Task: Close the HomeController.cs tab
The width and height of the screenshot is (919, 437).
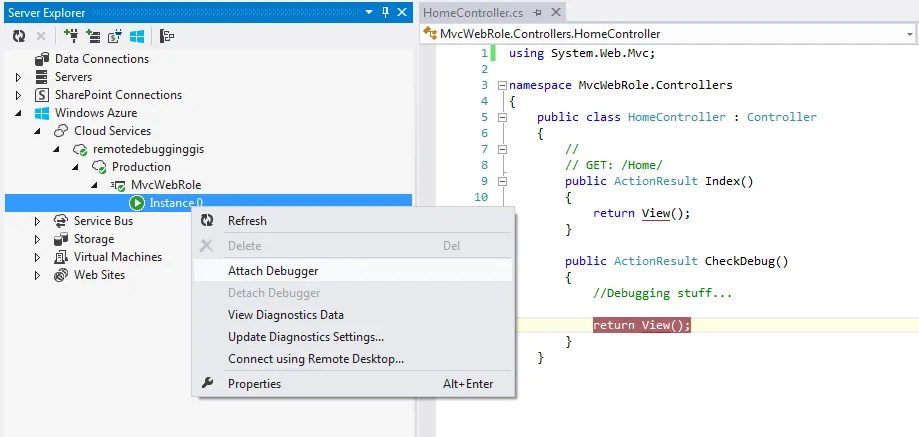Action: 556,12
